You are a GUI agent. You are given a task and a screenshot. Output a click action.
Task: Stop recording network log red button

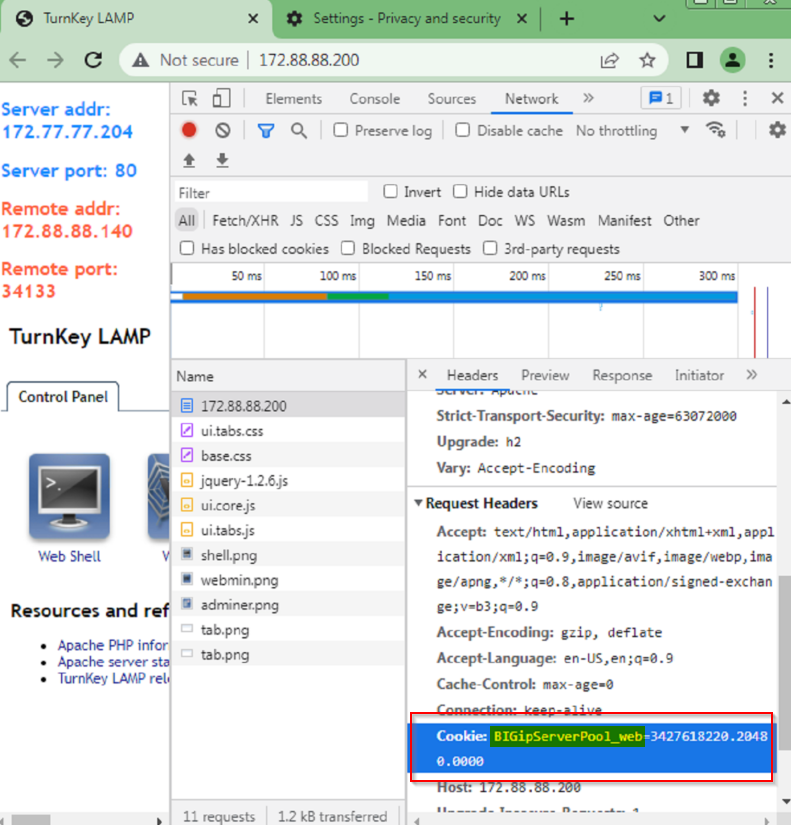189,130
